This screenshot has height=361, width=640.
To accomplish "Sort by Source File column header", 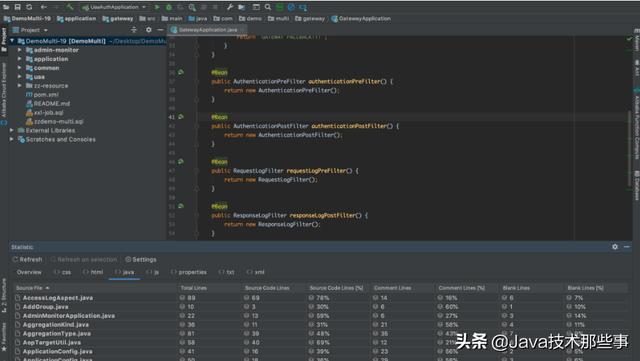I will pos(96,288).
